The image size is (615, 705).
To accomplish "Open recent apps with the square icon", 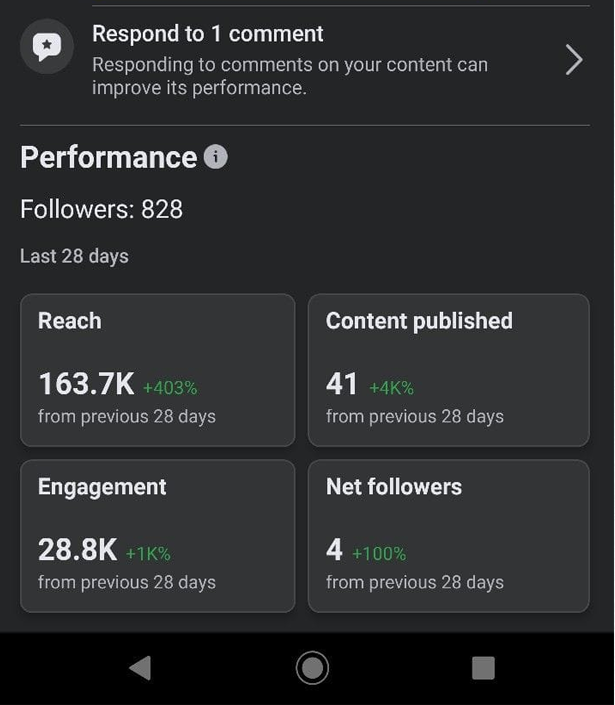I will click(x=483, y=668).
